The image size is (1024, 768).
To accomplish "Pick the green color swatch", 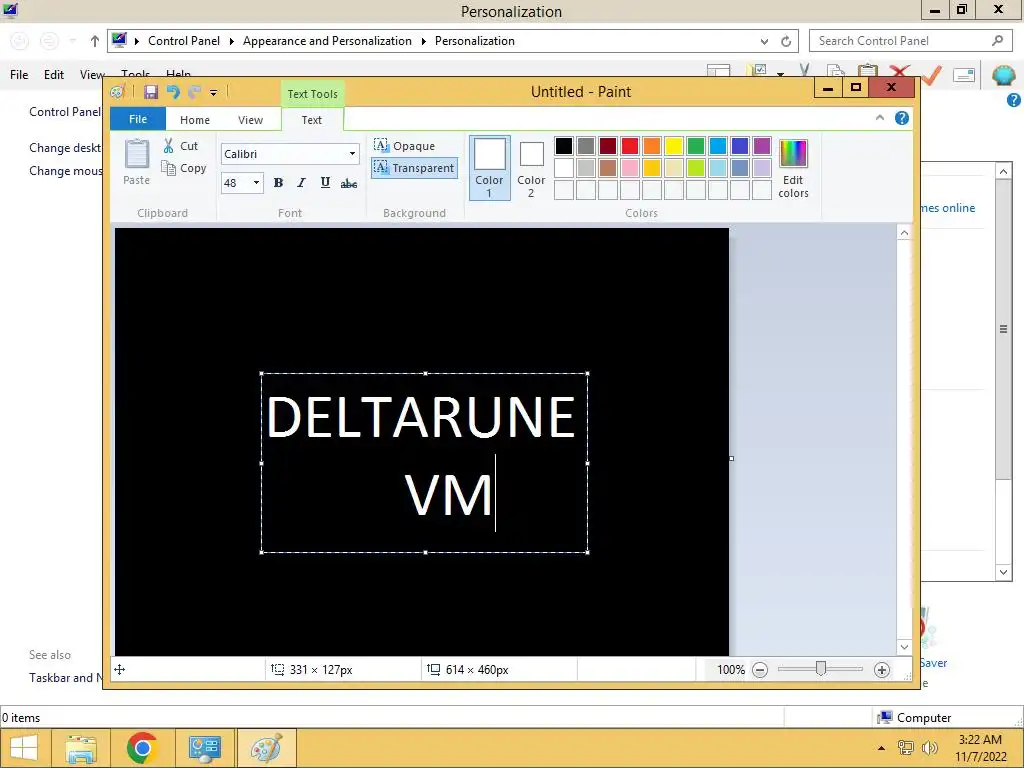I will [x=696, y=146].
